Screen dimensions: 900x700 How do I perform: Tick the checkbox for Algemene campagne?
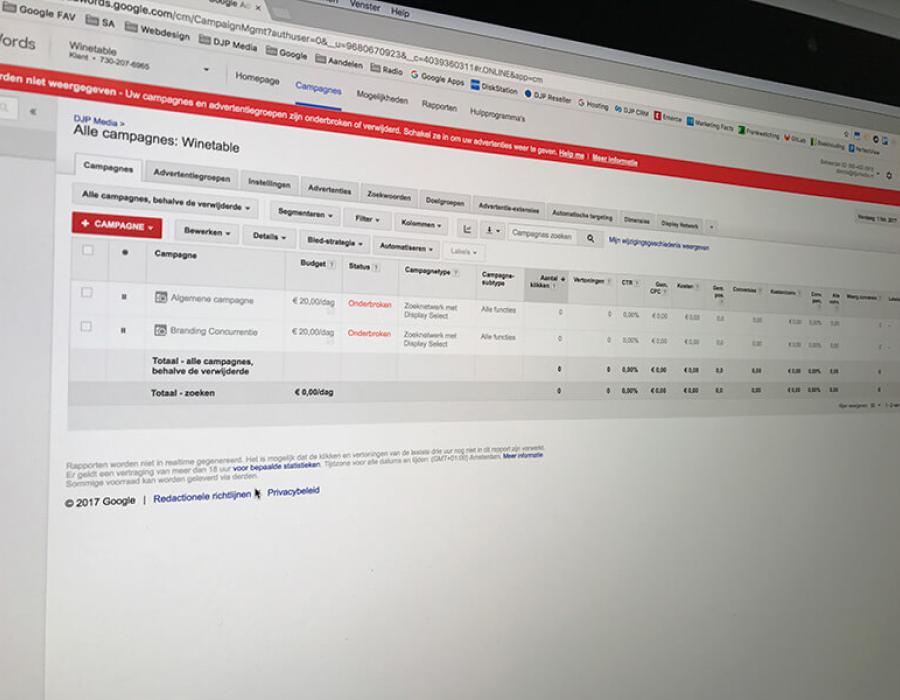pyautogui.click(x=87, y=293)
